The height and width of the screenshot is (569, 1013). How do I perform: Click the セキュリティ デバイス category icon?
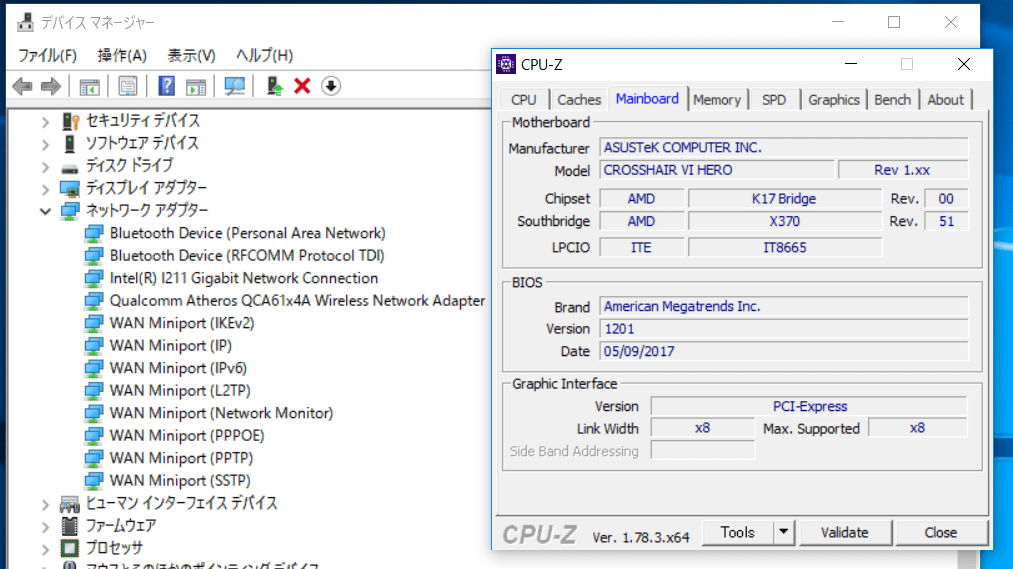[x=70, y=121]
